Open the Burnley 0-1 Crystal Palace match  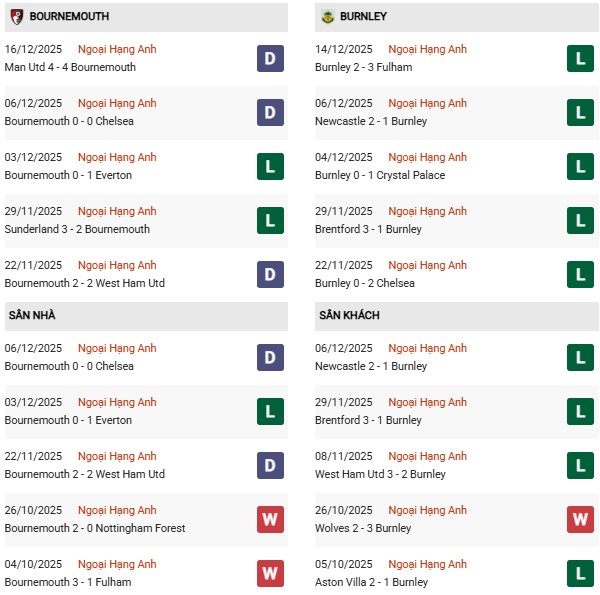[x=382, y=175]
